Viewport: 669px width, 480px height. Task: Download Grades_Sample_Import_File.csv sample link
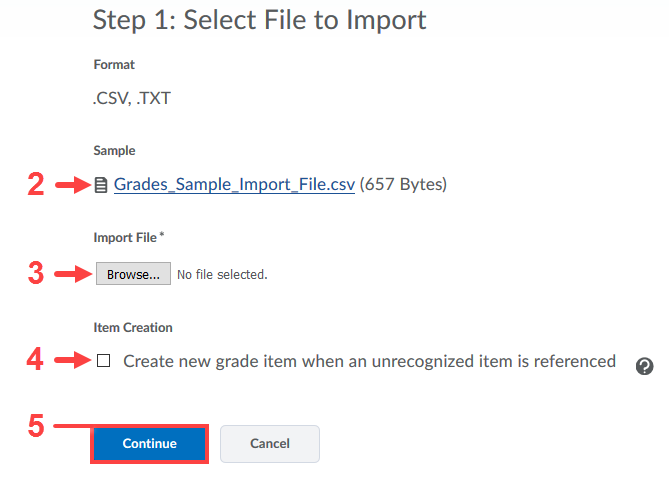234,184
